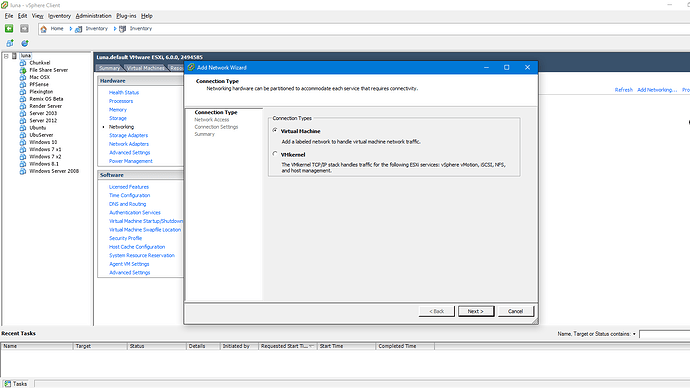
Task: Open the Host Cache Configuration link
Action: 137,247
